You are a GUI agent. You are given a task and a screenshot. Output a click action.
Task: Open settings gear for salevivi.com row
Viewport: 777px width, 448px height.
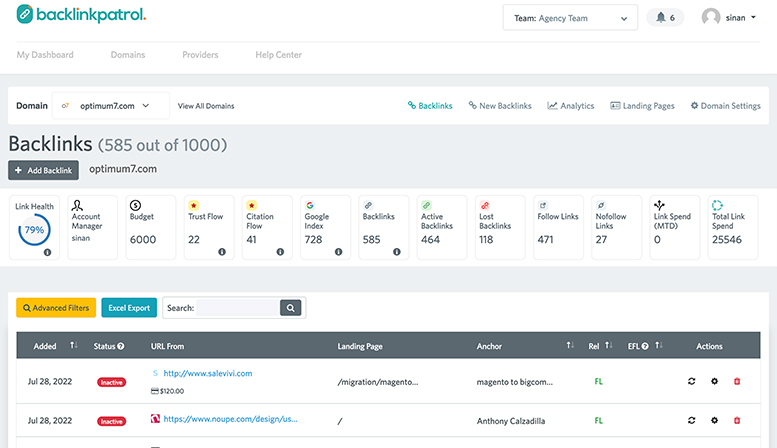click(715, 381)
